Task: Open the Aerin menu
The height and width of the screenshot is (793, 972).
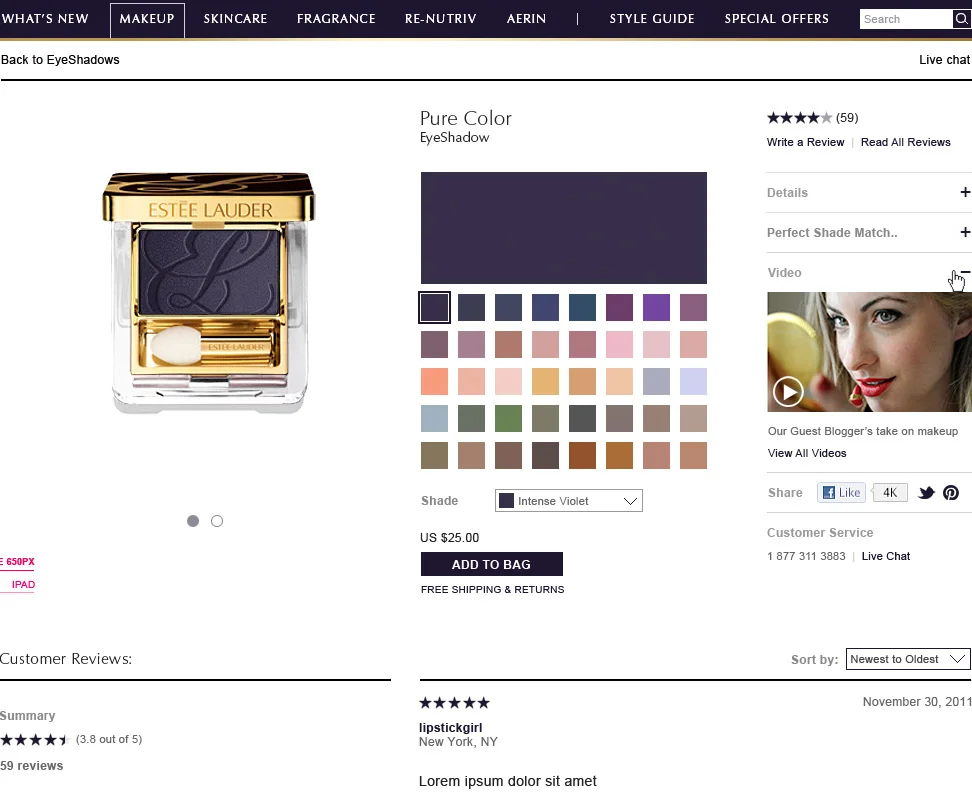Action: (526, 19)
